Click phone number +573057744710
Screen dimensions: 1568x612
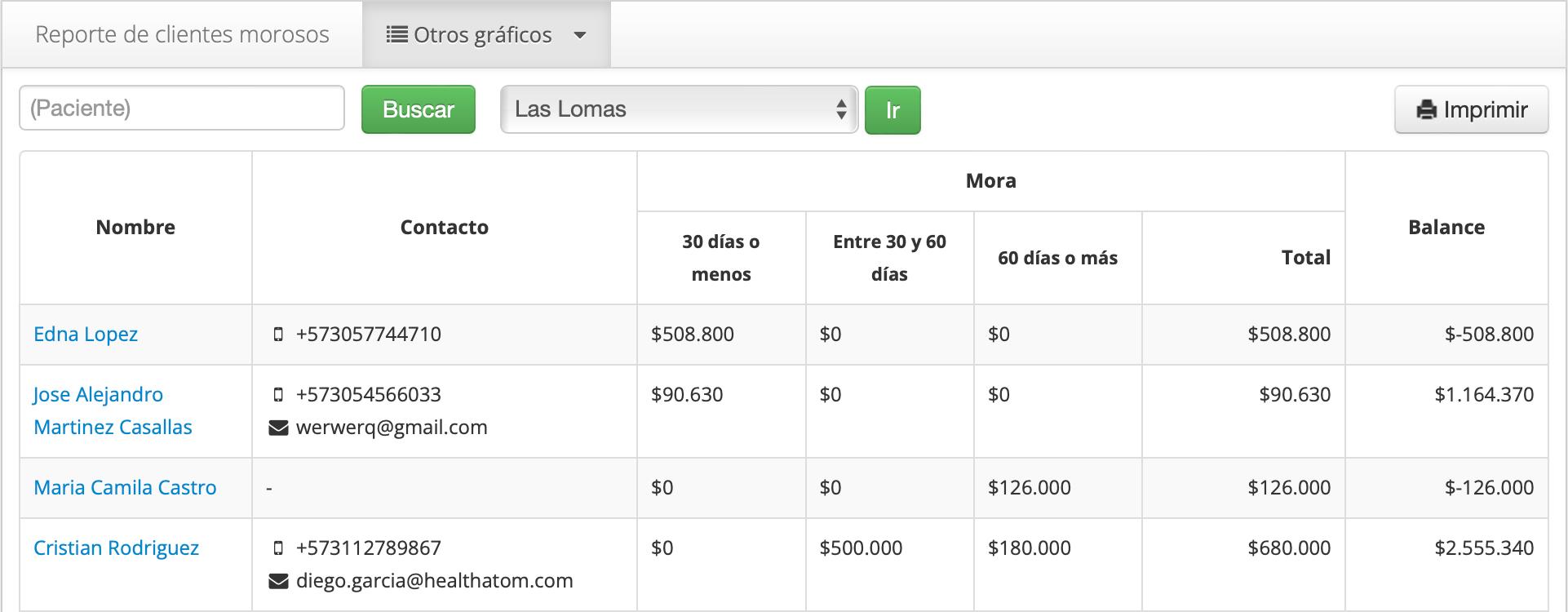(369, 335)
